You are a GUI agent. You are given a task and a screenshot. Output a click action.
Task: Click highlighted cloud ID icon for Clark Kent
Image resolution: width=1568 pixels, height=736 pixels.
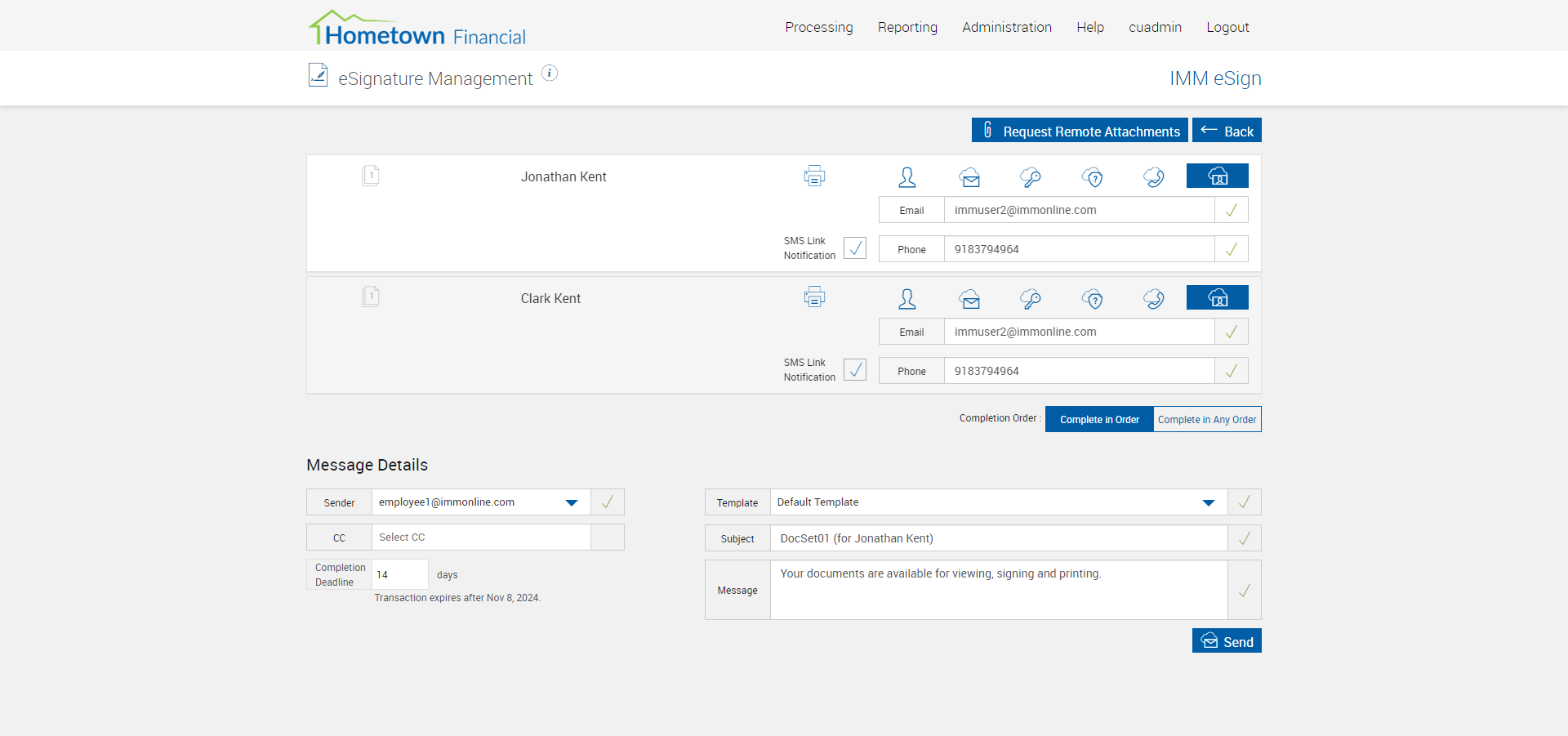(x=1217, y=298)
